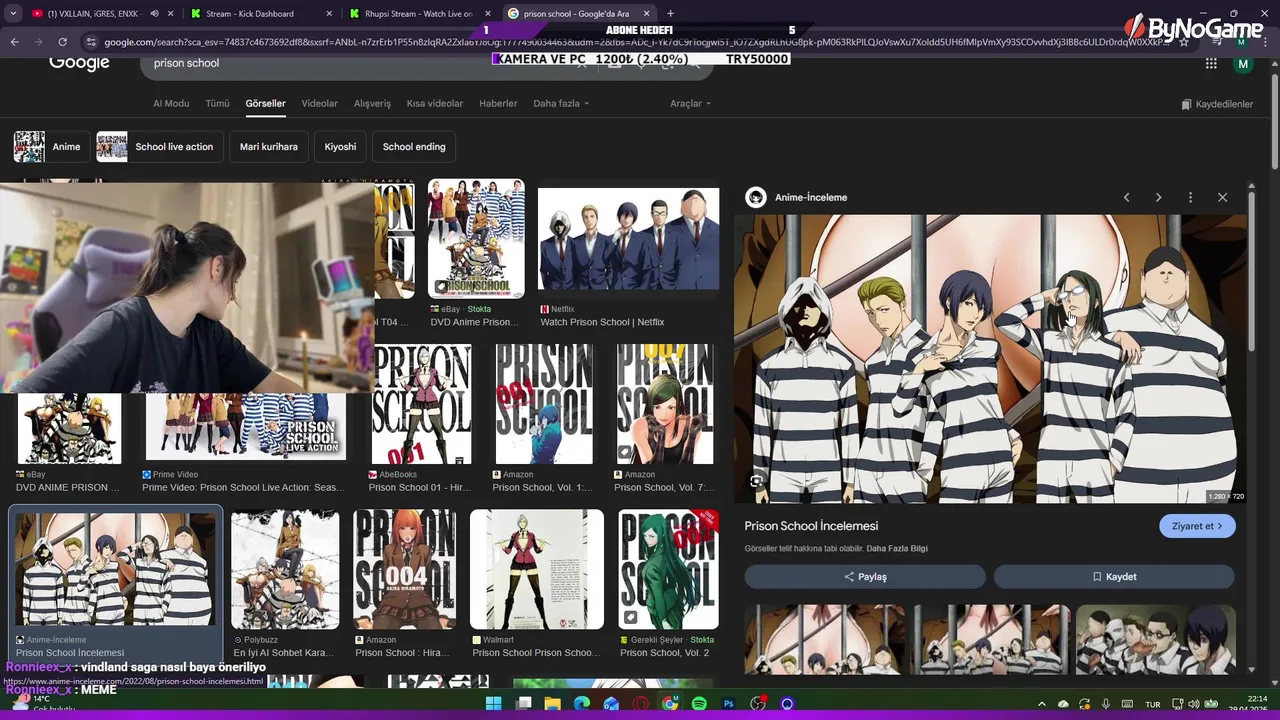This screenshot has width=1280, height=720.
Task: Search image with Lens icon on preview
Action: (757, 481)
